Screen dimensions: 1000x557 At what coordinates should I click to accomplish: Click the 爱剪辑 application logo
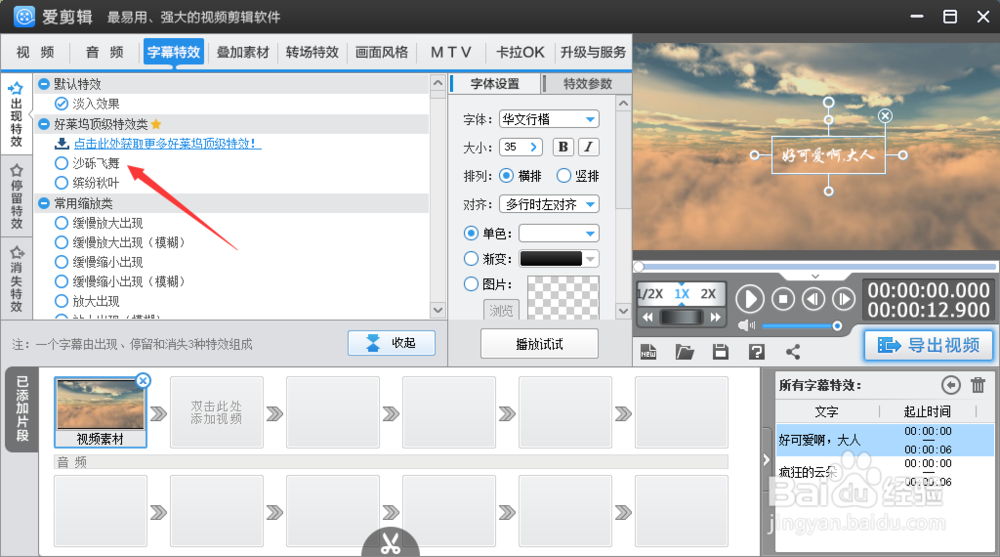pyautogui.click(x=24, y=16)
